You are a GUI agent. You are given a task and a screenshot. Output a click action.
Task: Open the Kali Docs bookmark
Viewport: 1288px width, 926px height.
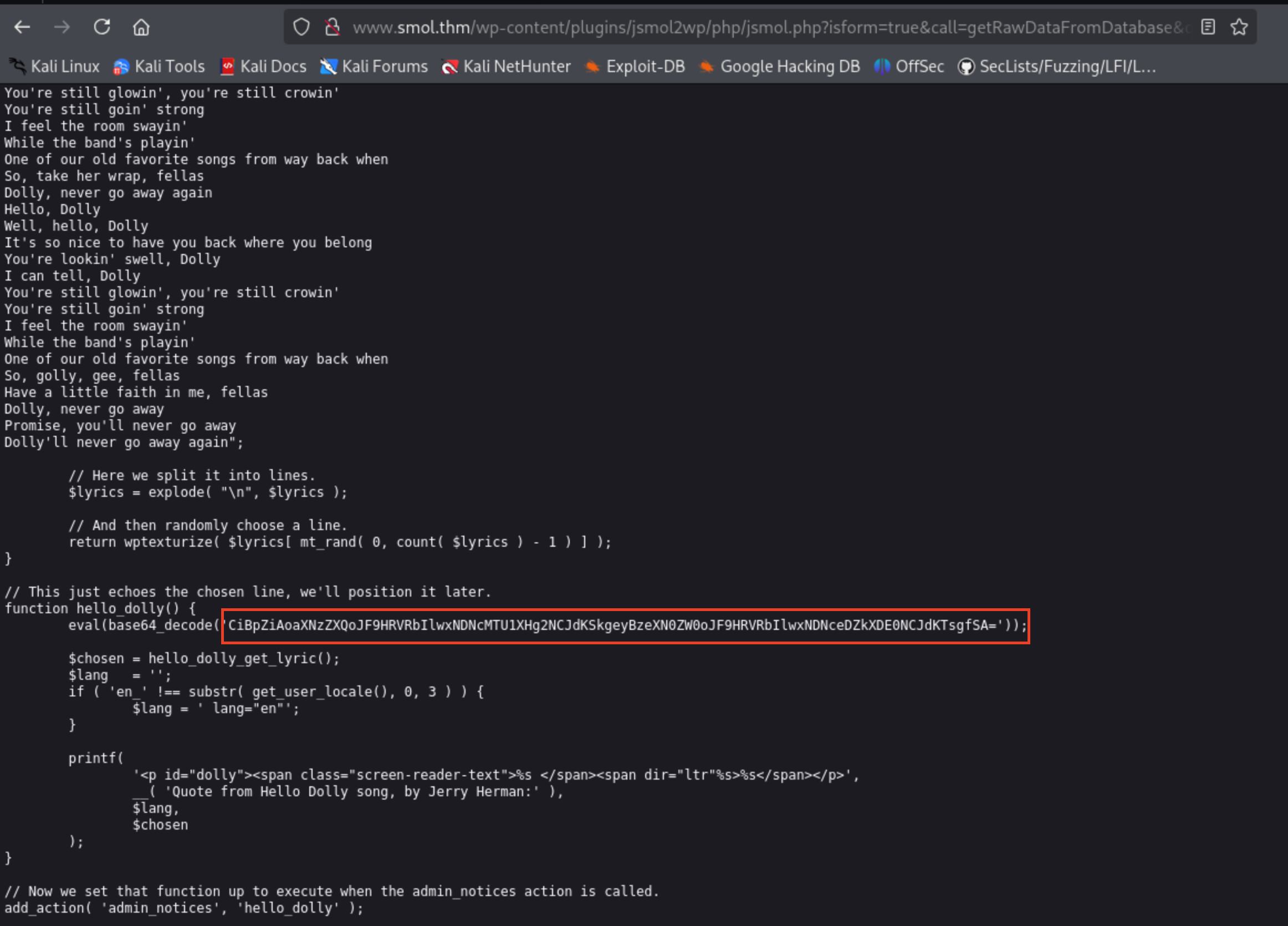pos(263,67)
